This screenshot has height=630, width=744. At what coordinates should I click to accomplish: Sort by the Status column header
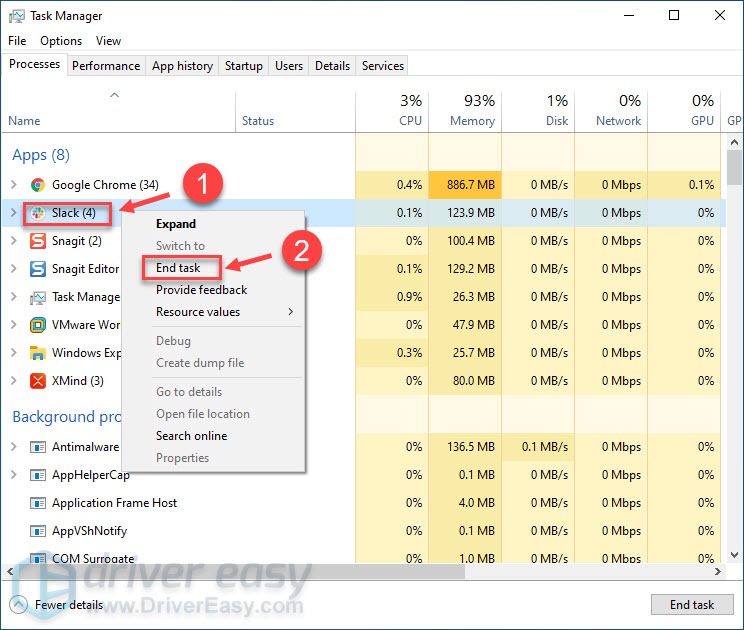click(295, 111)
